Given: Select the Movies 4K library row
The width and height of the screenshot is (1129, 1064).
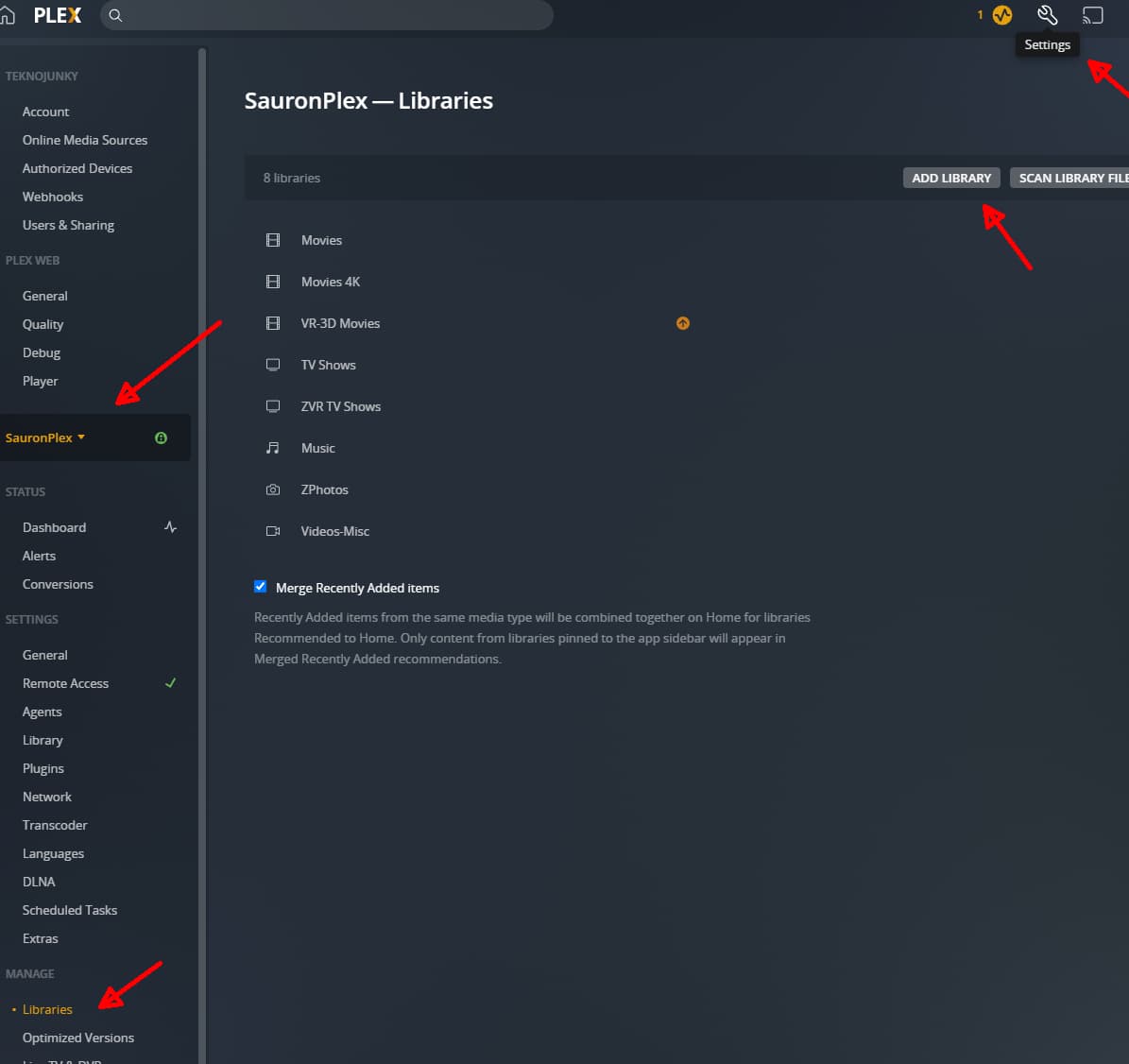Looking at the screenshot, I should (x=331, y=282).
